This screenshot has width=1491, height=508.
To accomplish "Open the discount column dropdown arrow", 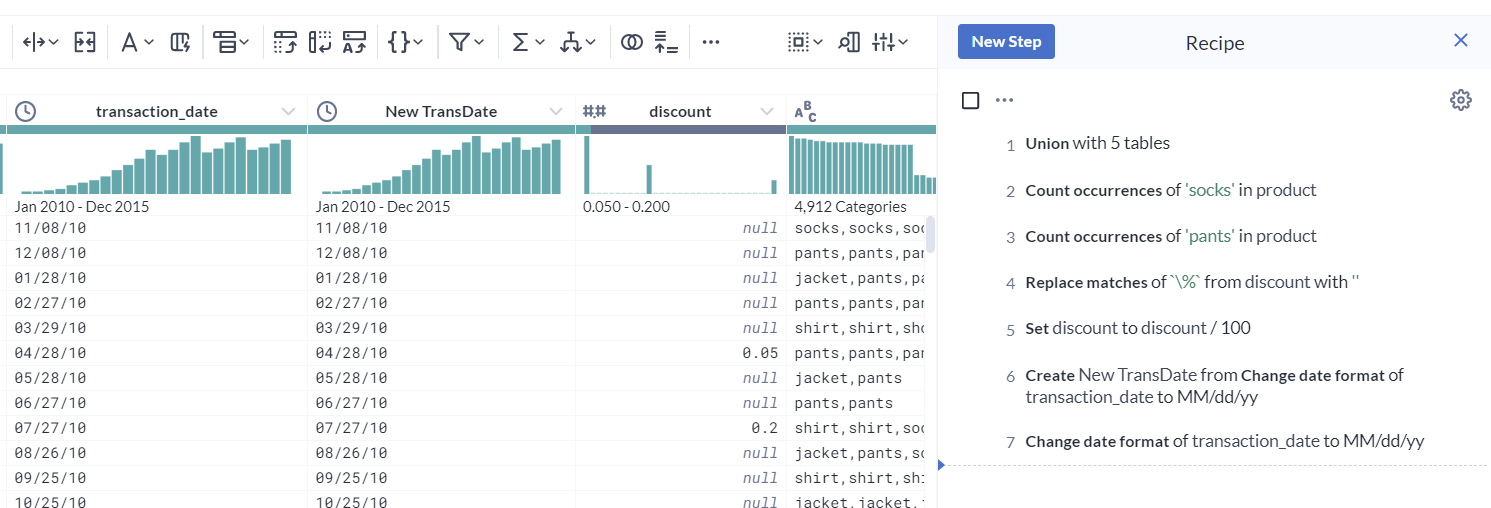I will point(767,111).
